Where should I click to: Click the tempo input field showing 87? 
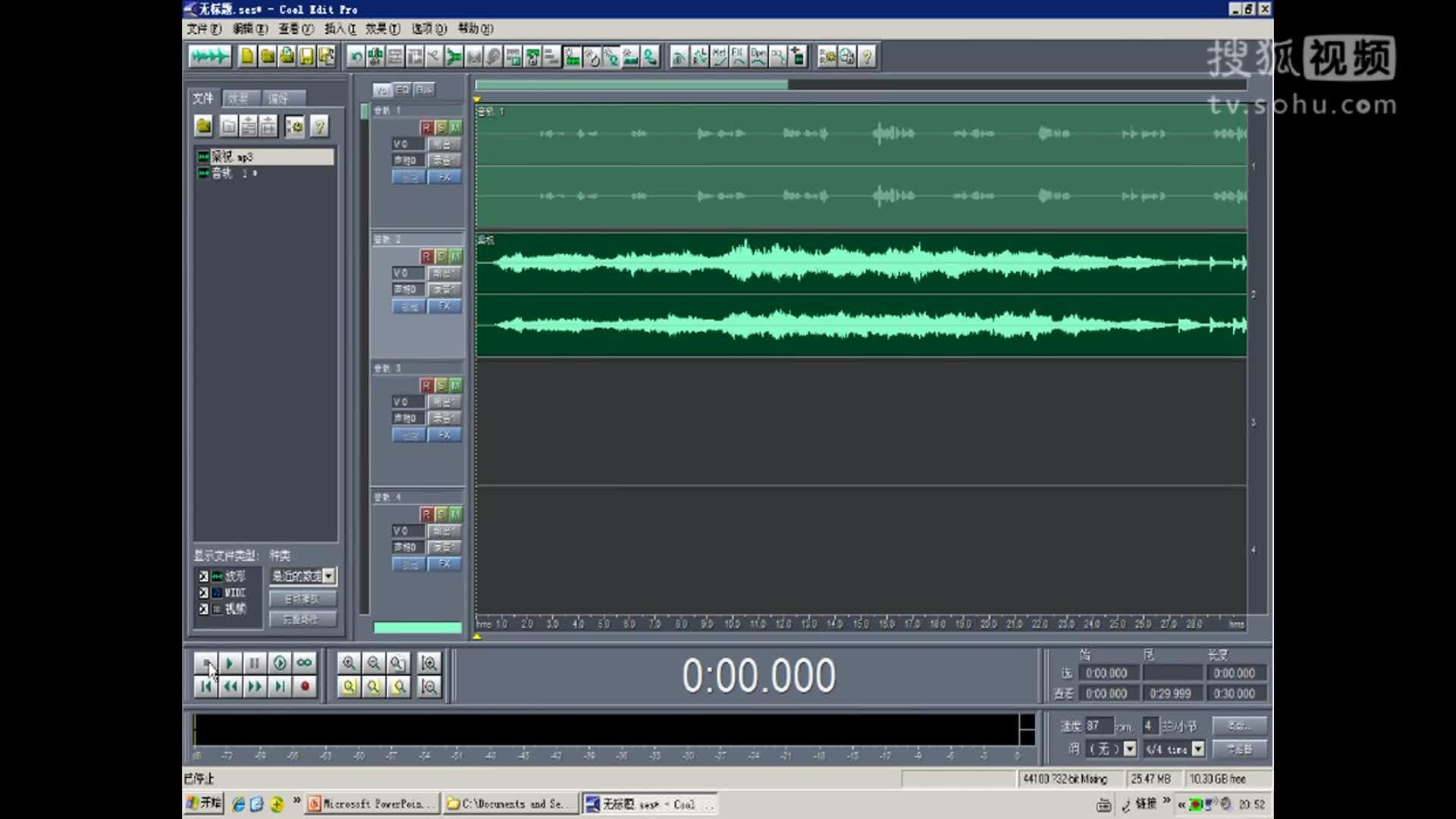coord(1097,726)
